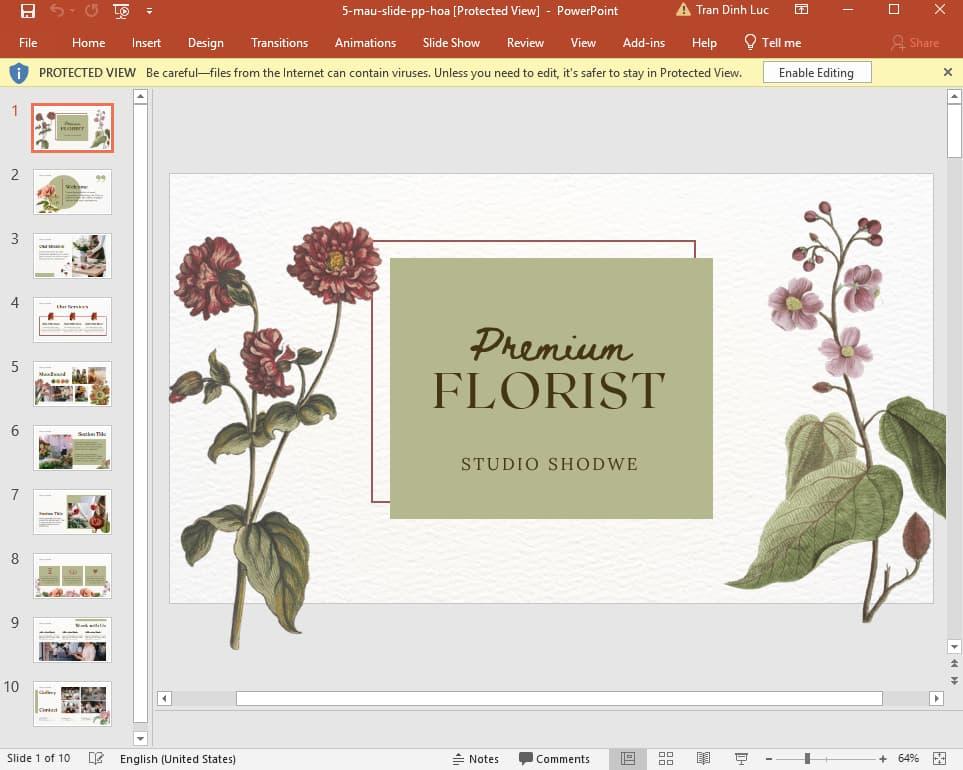This screenshot has width=963, height=770.
Task: Open the Design ribbon tab
Action: click(x=206, y=43)
